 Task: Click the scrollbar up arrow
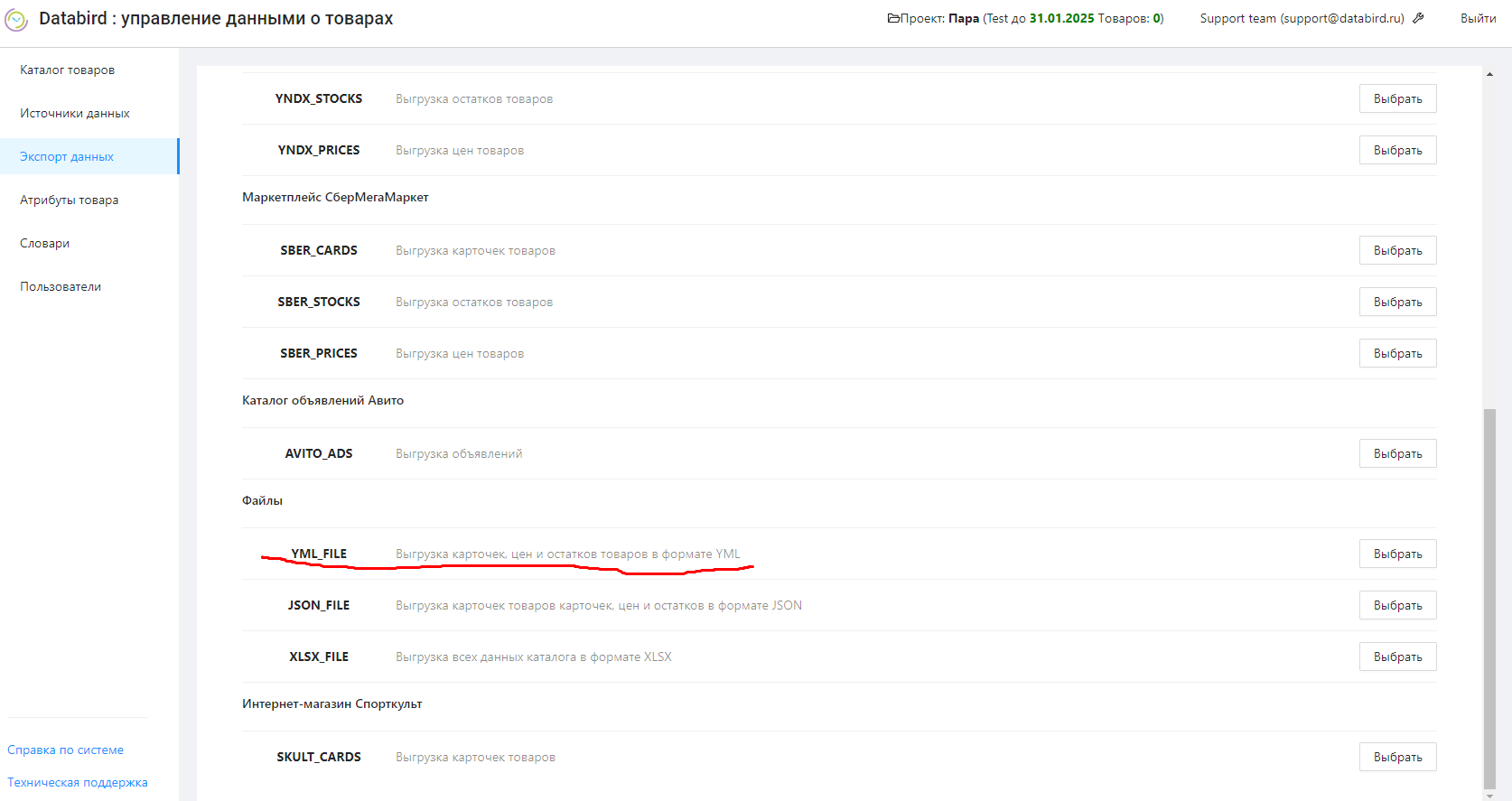[x=1489, y=74]
